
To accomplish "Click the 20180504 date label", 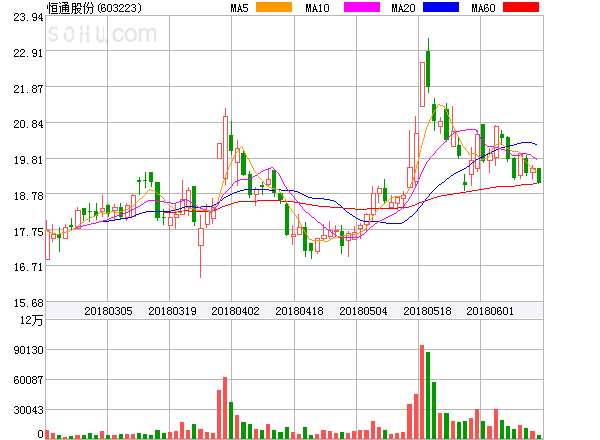I will tap(363, 311).
